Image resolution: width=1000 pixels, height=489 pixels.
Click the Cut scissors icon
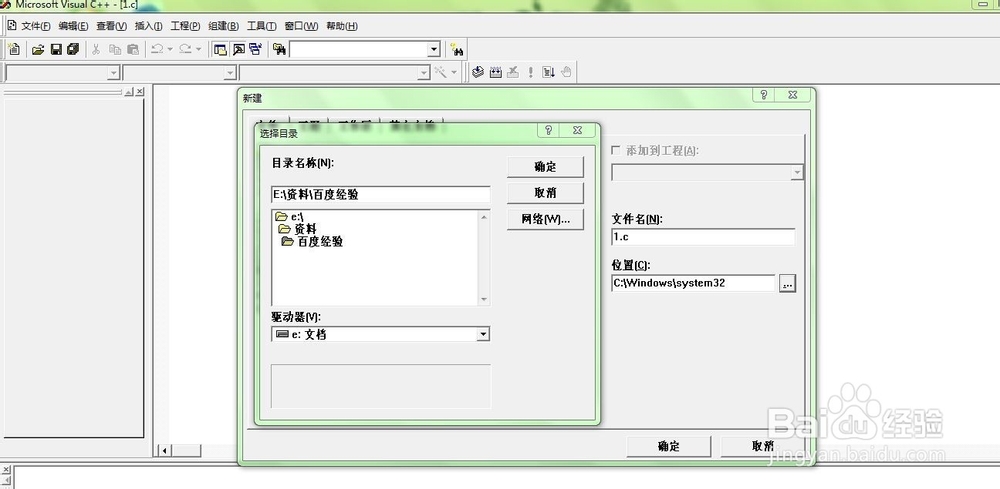tap(96, 49)
